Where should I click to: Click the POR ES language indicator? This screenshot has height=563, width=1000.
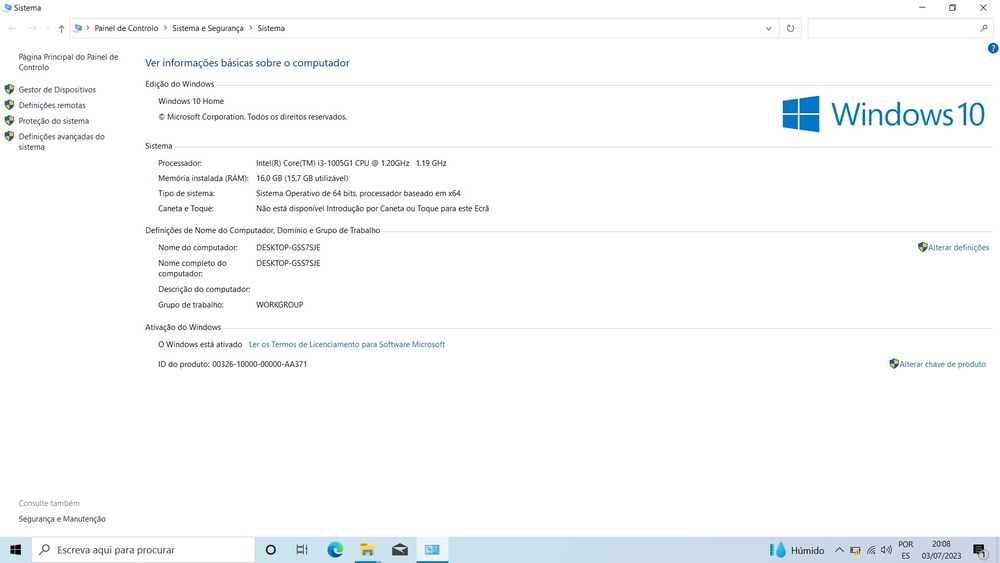pyautogui.click(x=906, y=550)
